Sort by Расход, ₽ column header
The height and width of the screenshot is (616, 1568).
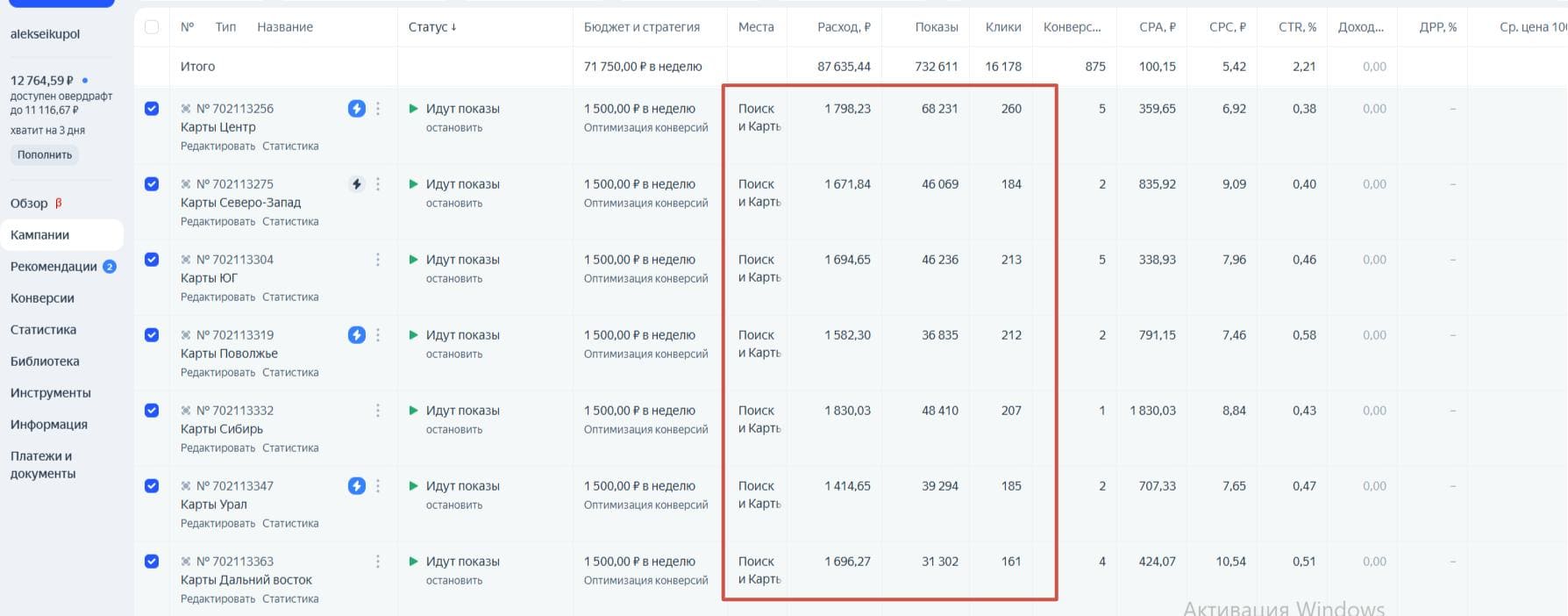pos(844,27)
